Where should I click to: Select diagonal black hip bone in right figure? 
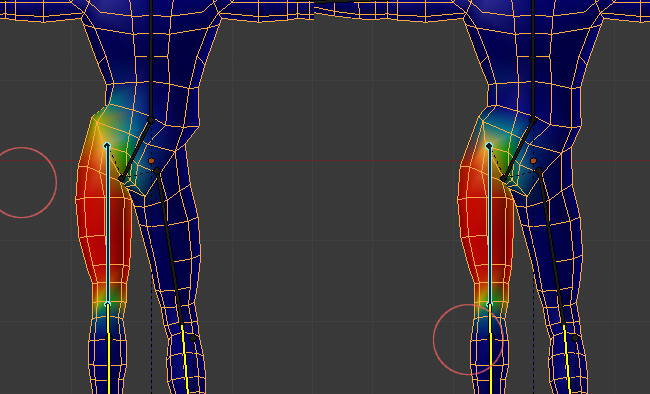coord(519,149)
